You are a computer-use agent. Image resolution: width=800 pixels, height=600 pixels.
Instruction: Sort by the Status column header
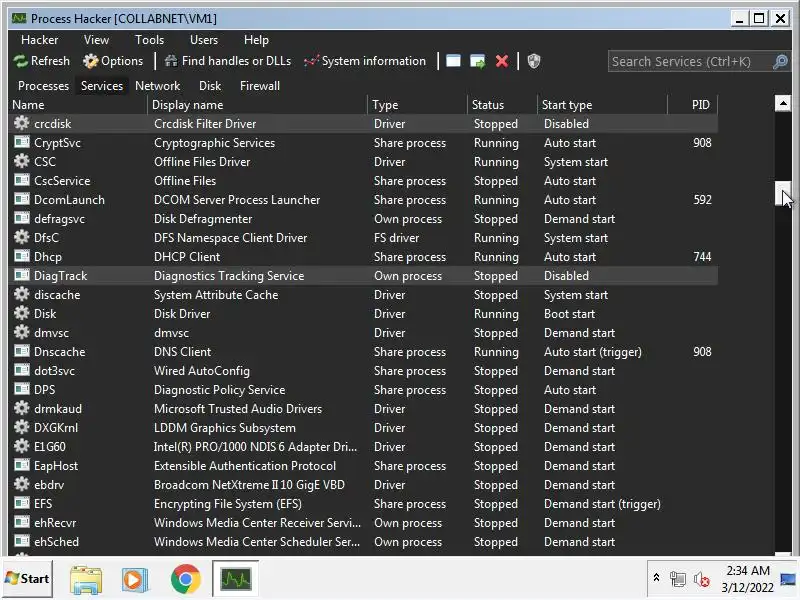click(x=503, y=105)
